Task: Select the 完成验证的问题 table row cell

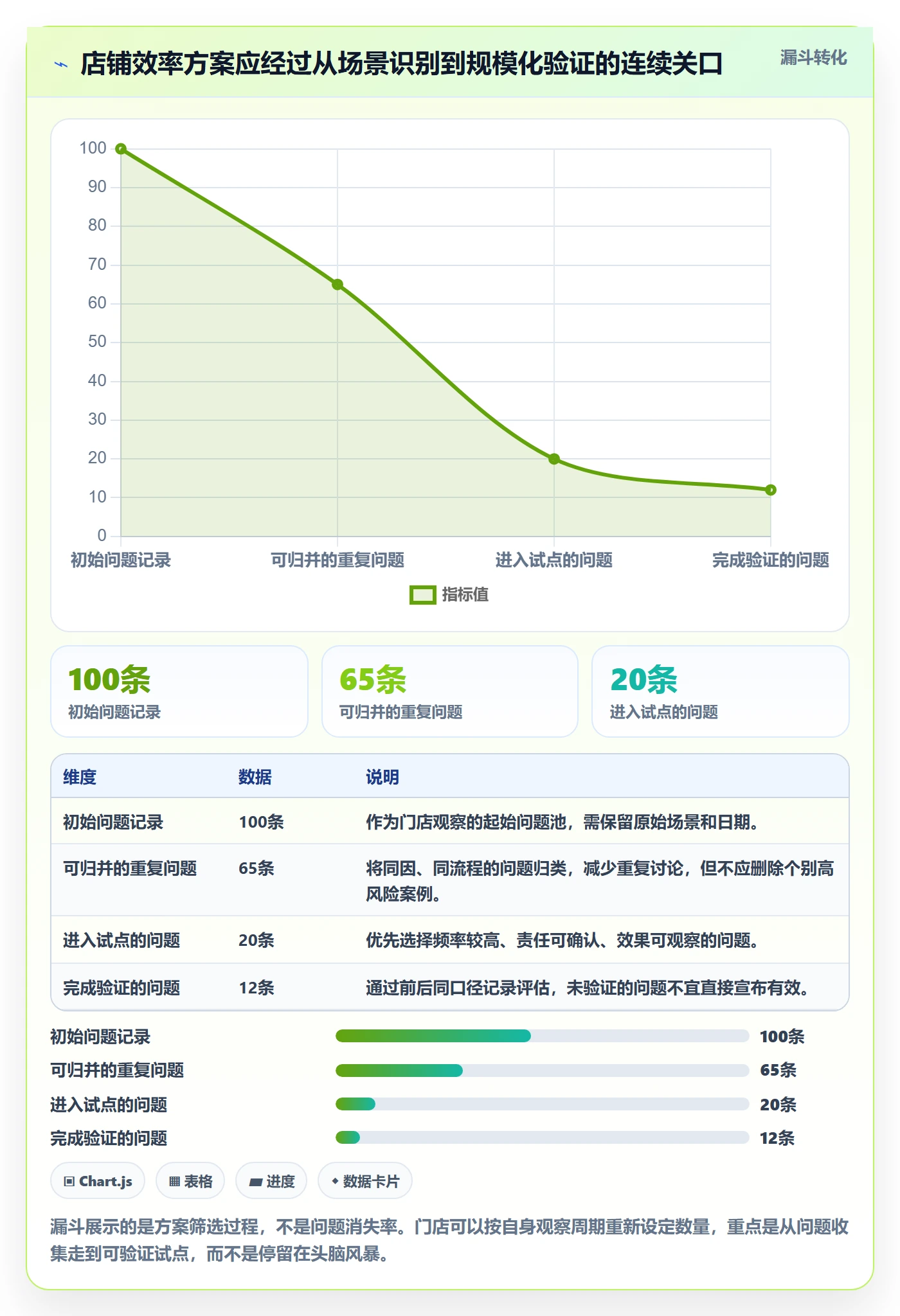Action: point(122,988)
